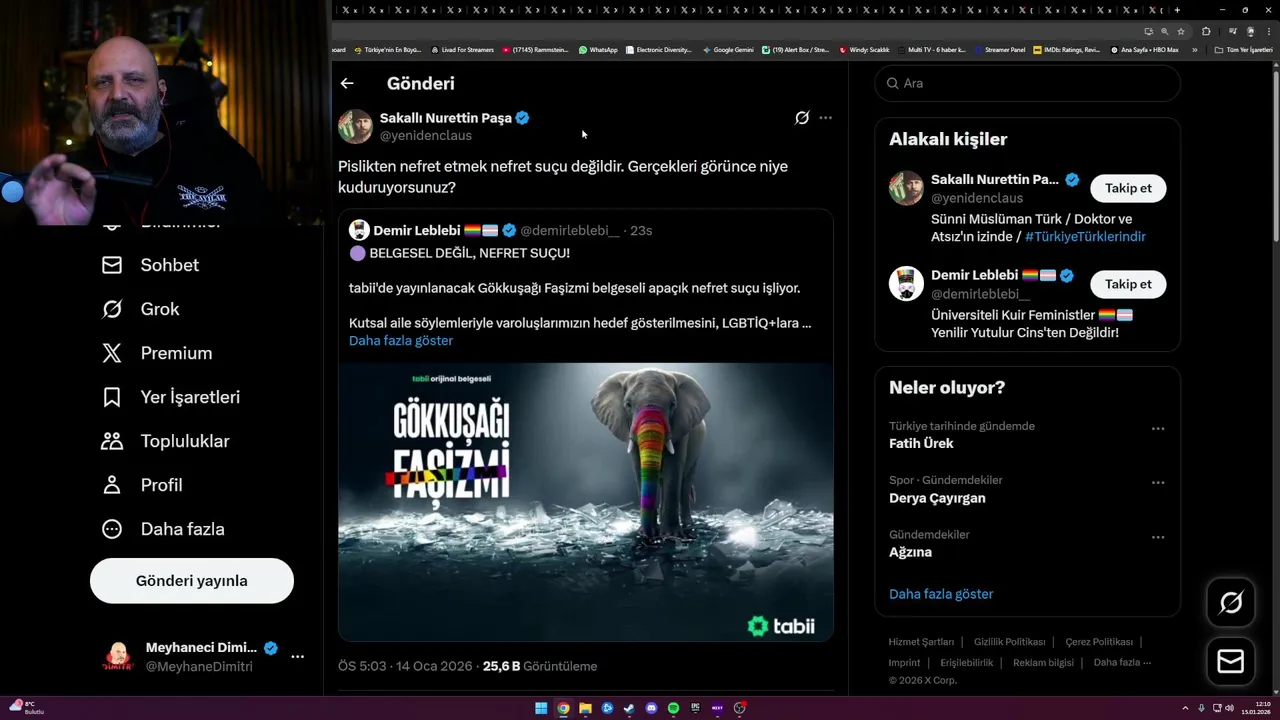Open Gizlilik Politikası footer link
Screen dimensions: 1280x720
pyautogui.click(x=1009, y=642)
